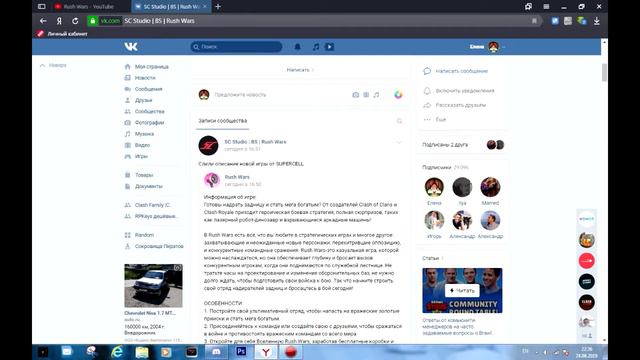
Task: Open Music in left sidebar
Action: [144, 134]
